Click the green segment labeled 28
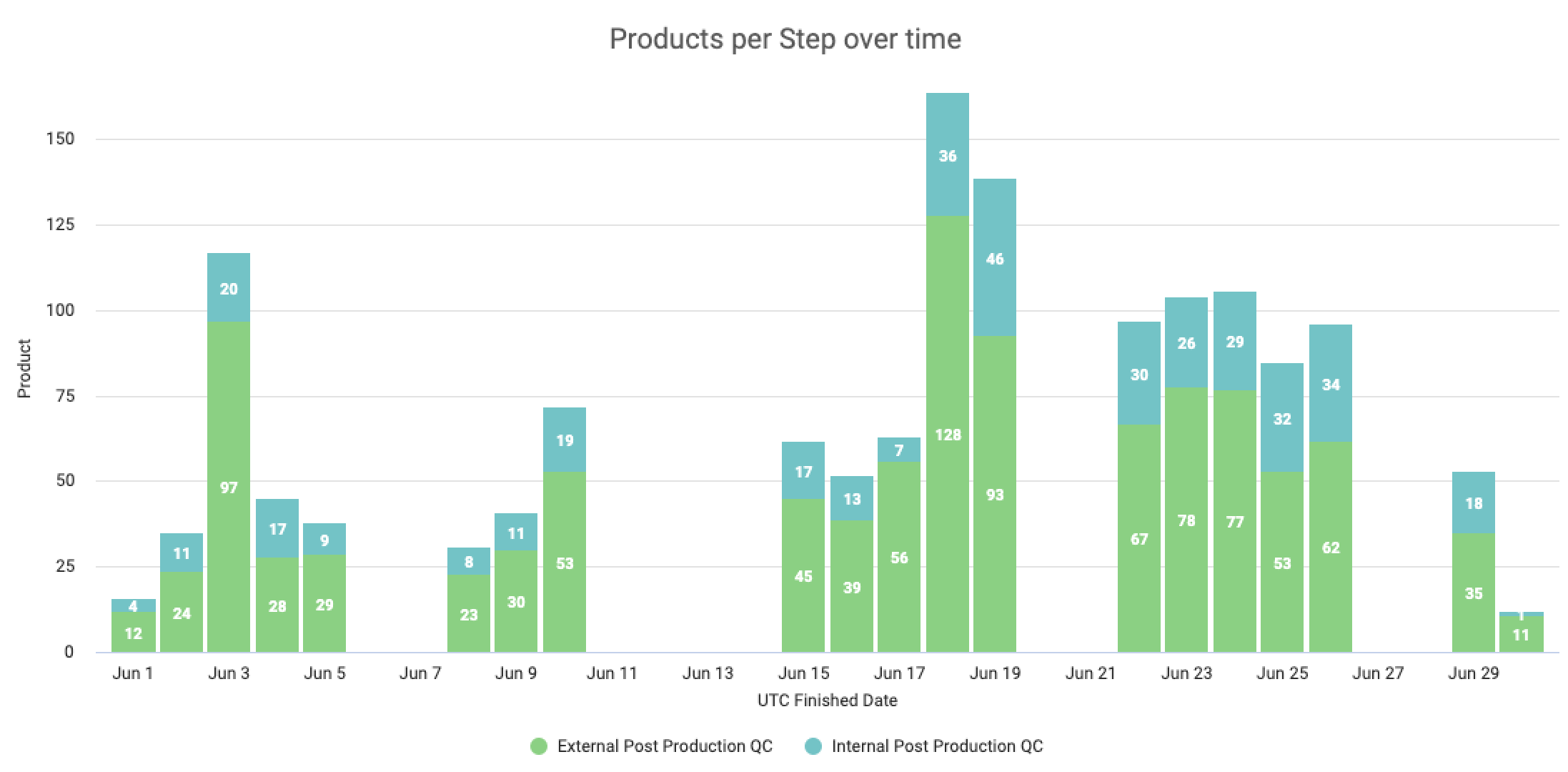The height and width of the screenshot is (772, 1568). (x=277, y=605)
